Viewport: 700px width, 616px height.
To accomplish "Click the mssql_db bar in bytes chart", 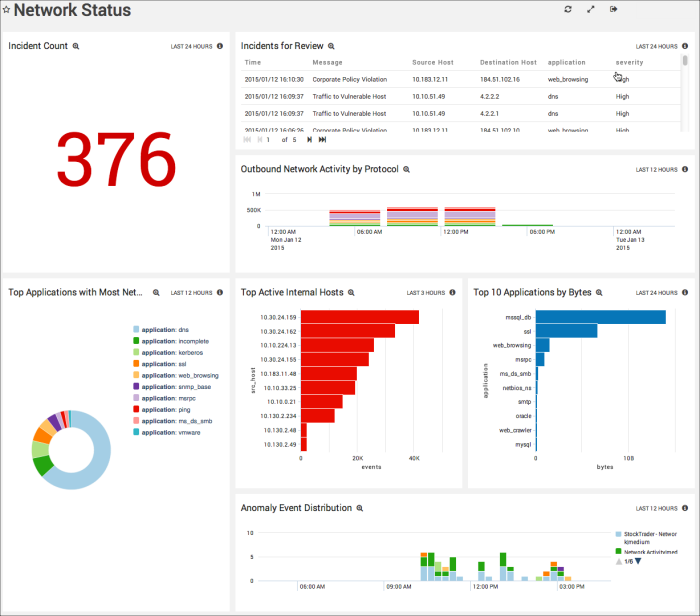I will pos(600,317).
